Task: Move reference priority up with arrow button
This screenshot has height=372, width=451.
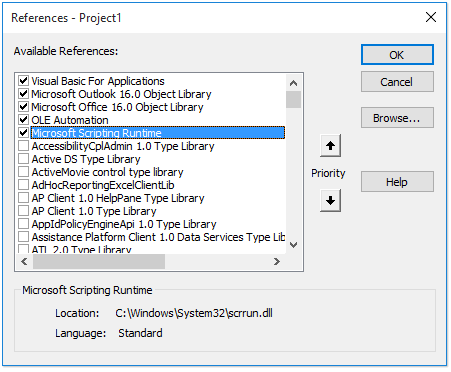Action: point(330,145)
